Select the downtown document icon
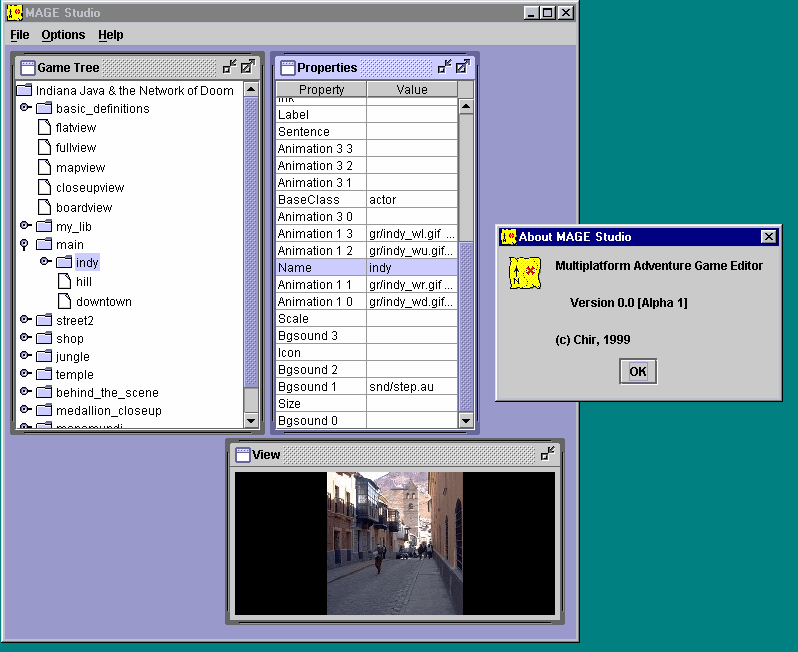Image resolution: width=798 pixels, height=652 pixels. coord(65,301)
